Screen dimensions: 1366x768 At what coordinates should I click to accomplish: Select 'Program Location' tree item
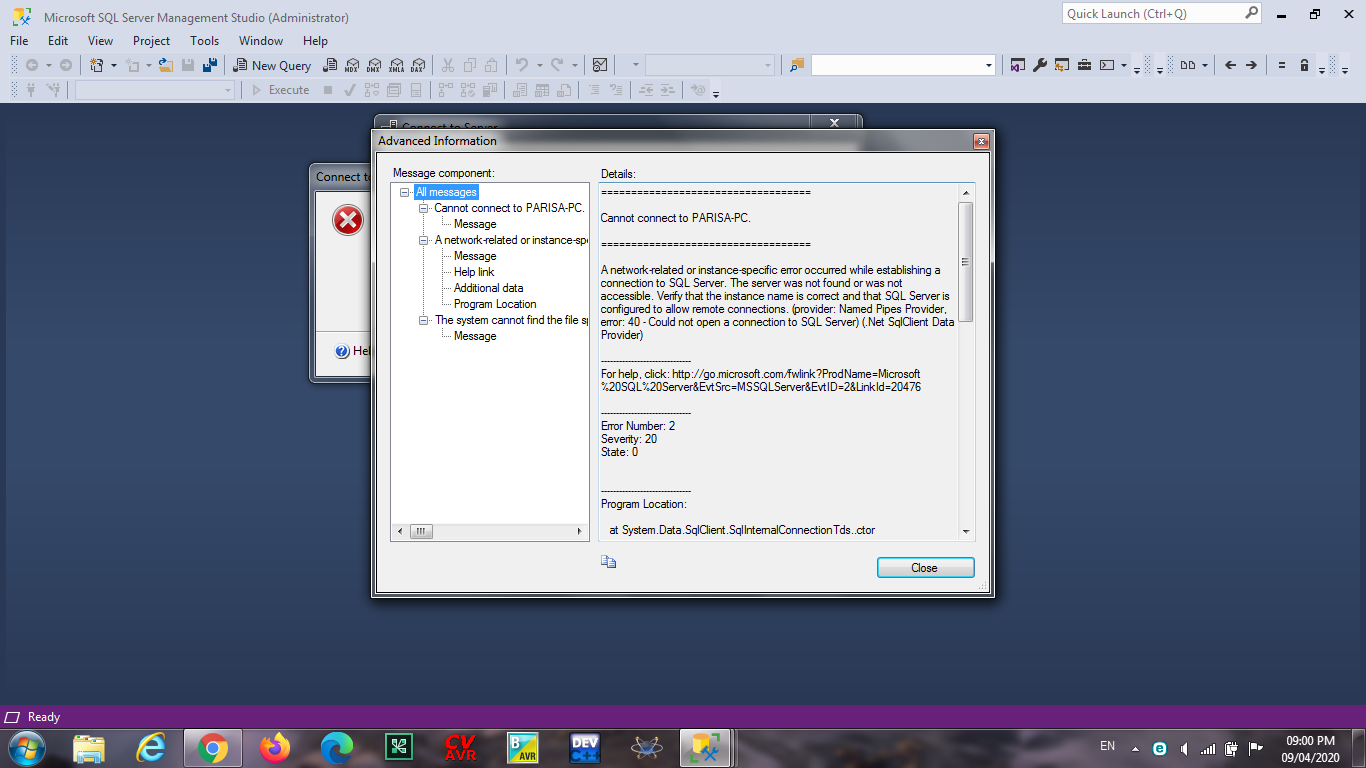tap(495, 304)
